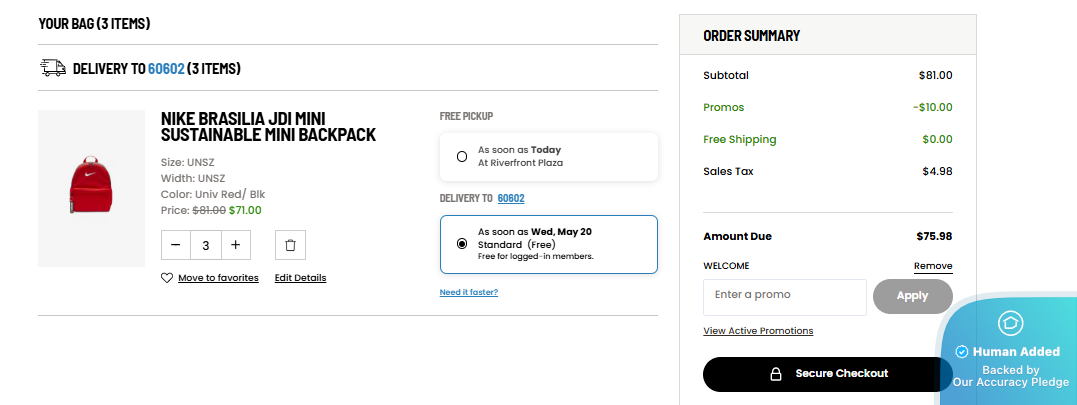The height and width of the screenshot is (405, 1077).
Task: Click the Enter a promo field
Action: (x=784, y=297)
